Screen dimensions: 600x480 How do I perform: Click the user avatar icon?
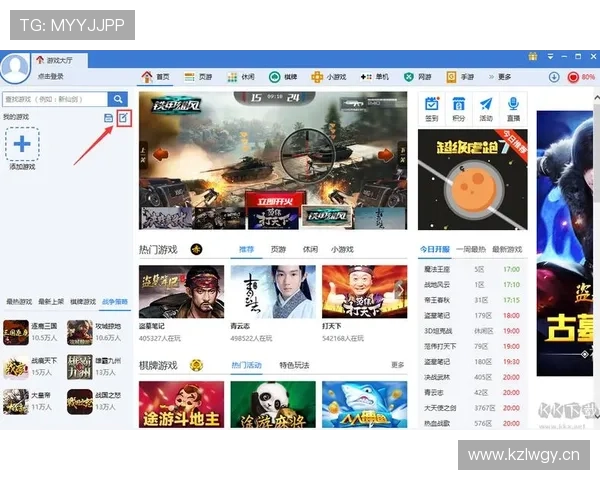point(15,67)
